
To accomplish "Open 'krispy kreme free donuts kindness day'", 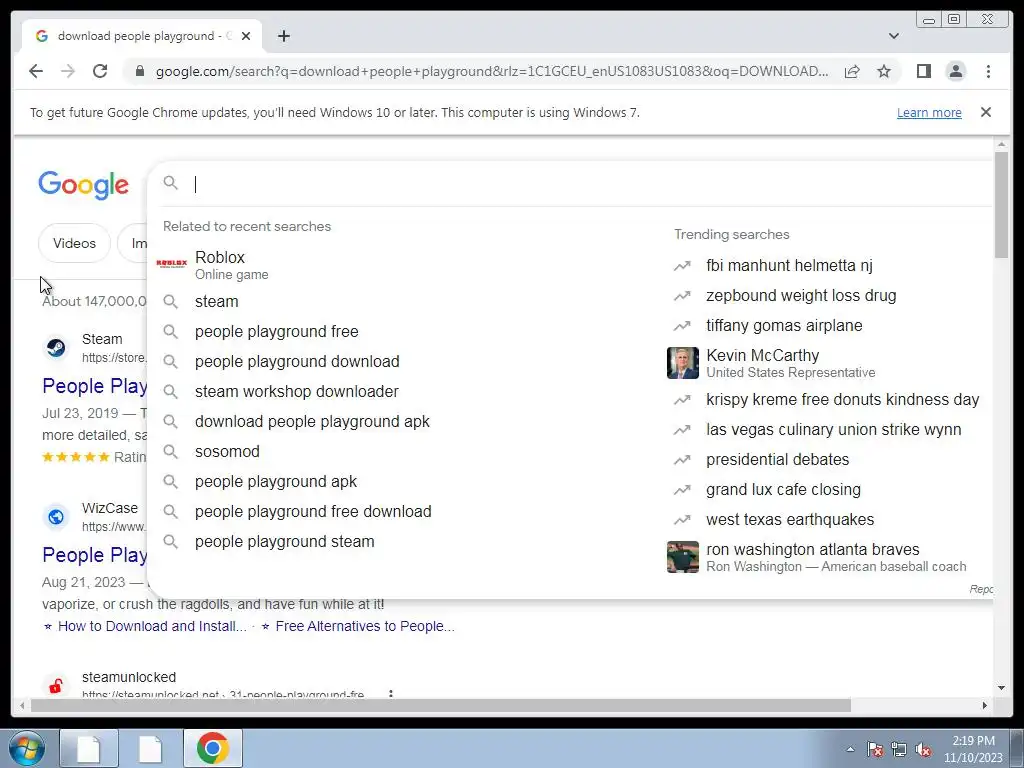I will [842, 399].
